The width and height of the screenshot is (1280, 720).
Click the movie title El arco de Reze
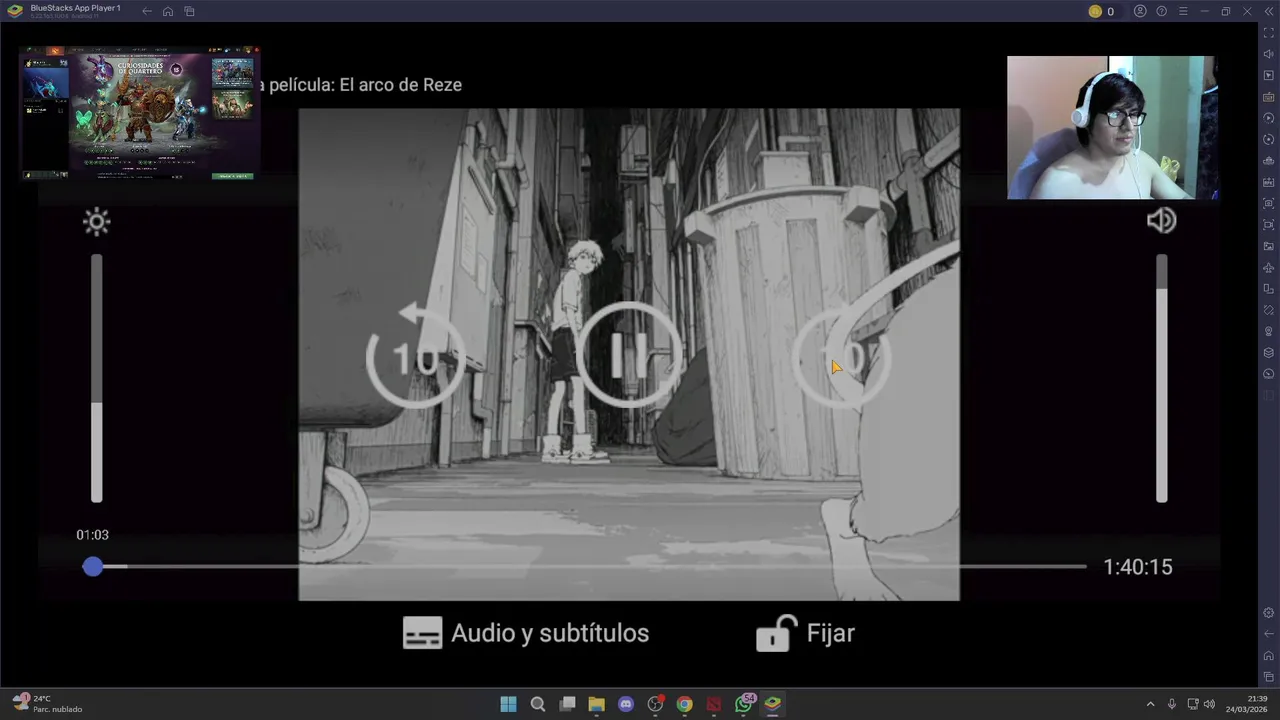pos(401,85)
